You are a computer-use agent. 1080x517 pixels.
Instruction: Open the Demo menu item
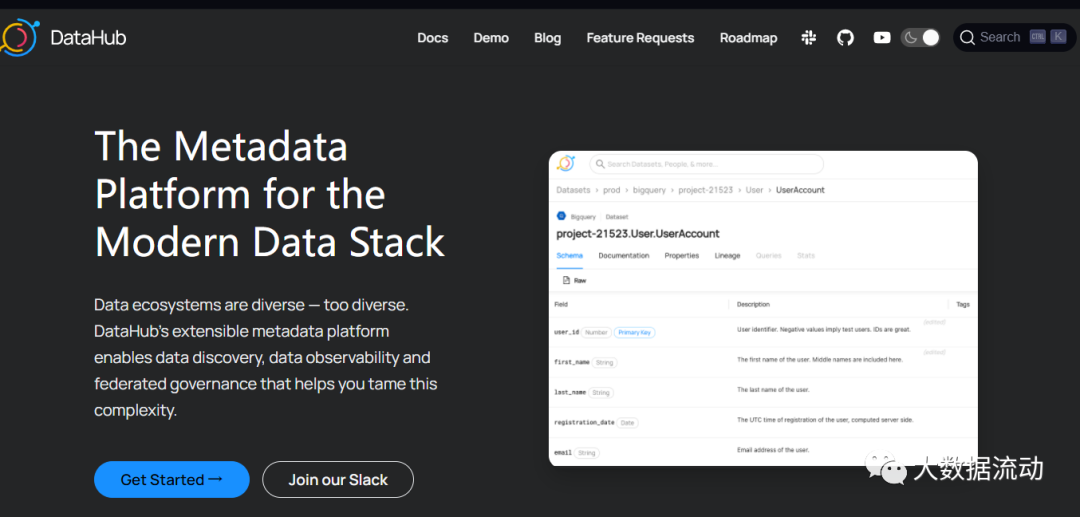tap(491, 38)
